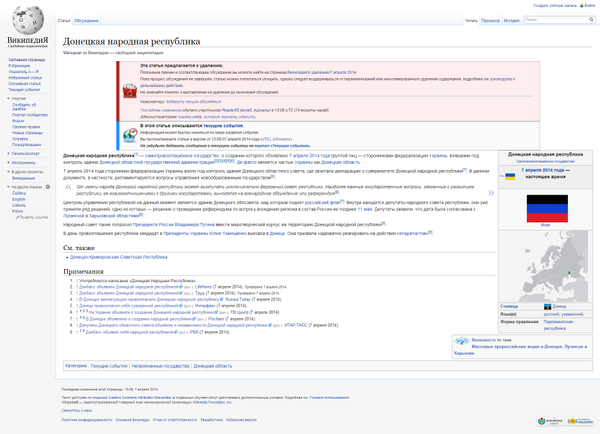Viewport: 600px width, 434px height.
Task: Open the Заглавная страница sidebar link
Action: click(x=25, y=60)
